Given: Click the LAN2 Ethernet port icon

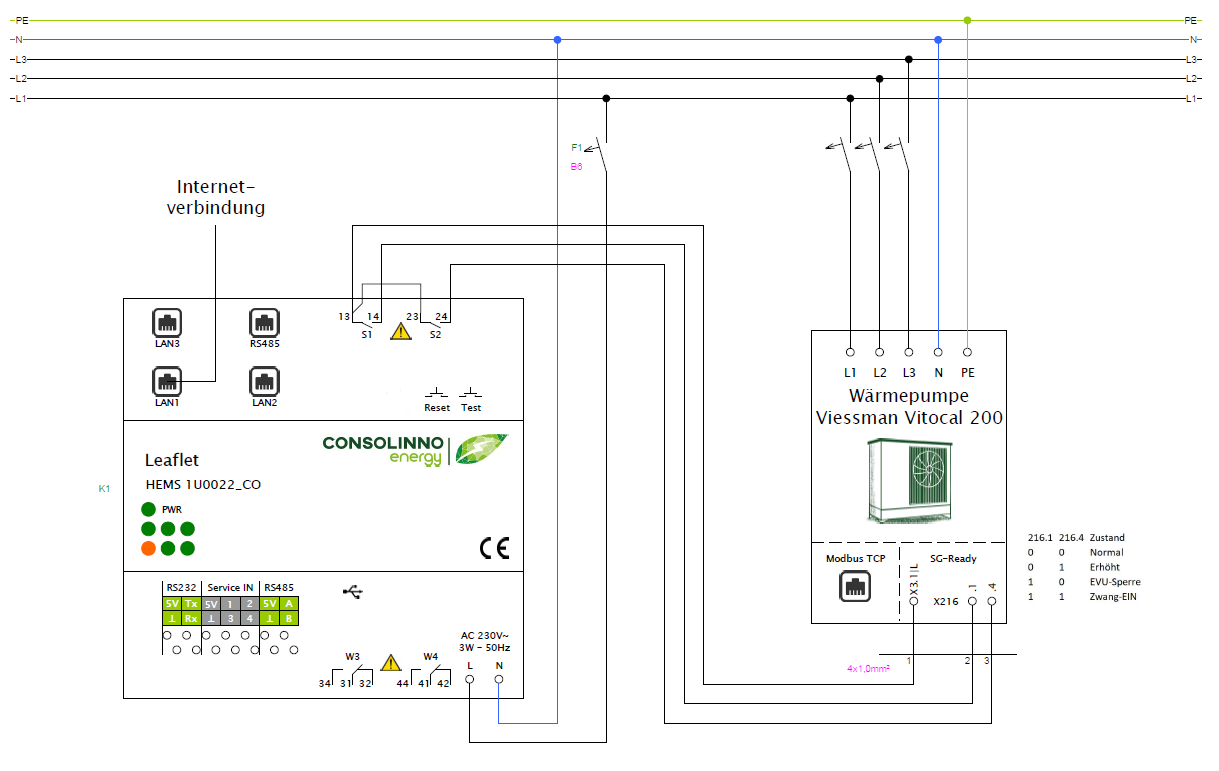Looking at the screenshot, I should (x=265, y=381).
